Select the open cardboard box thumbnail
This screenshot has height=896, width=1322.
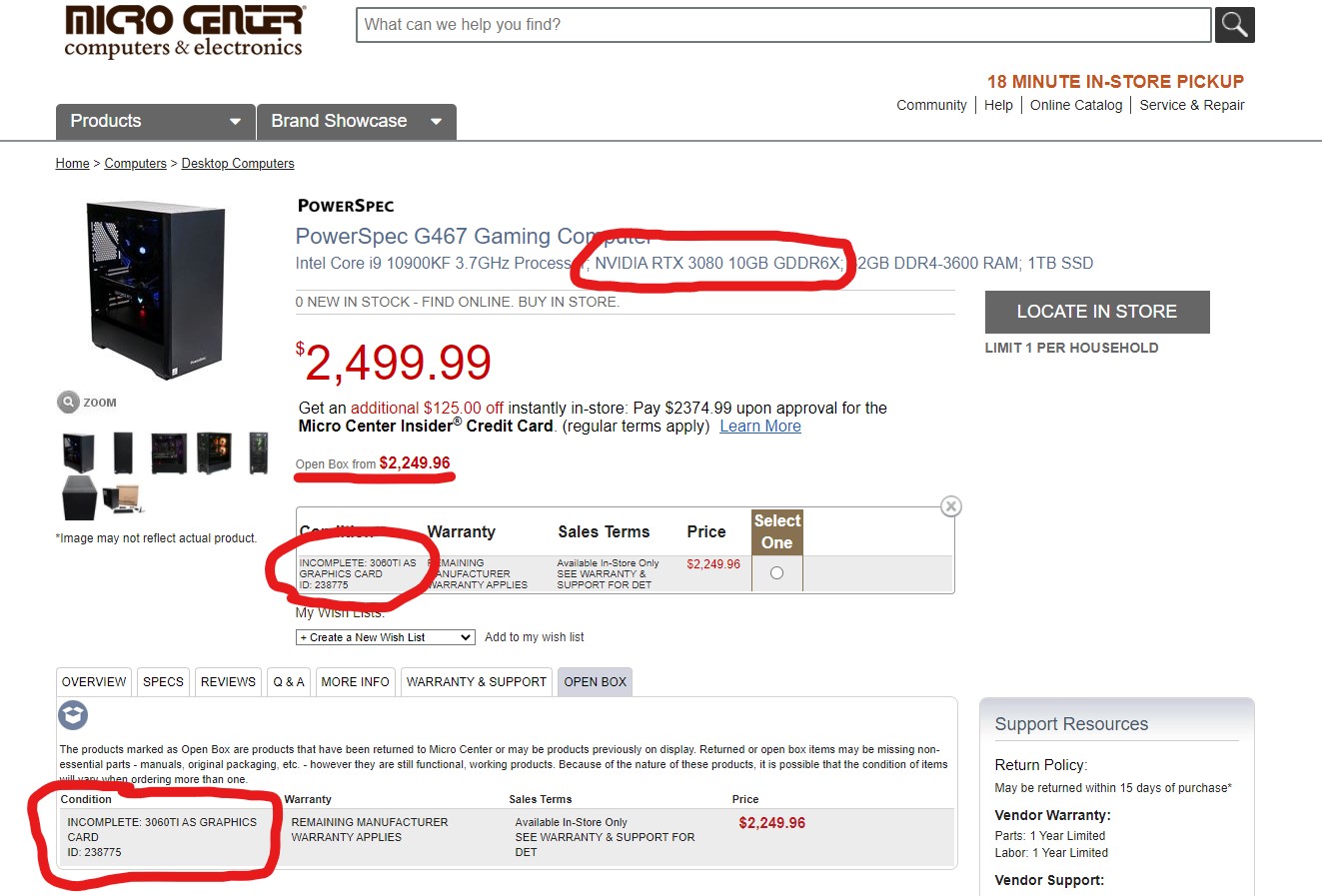[x=123, y=496]
